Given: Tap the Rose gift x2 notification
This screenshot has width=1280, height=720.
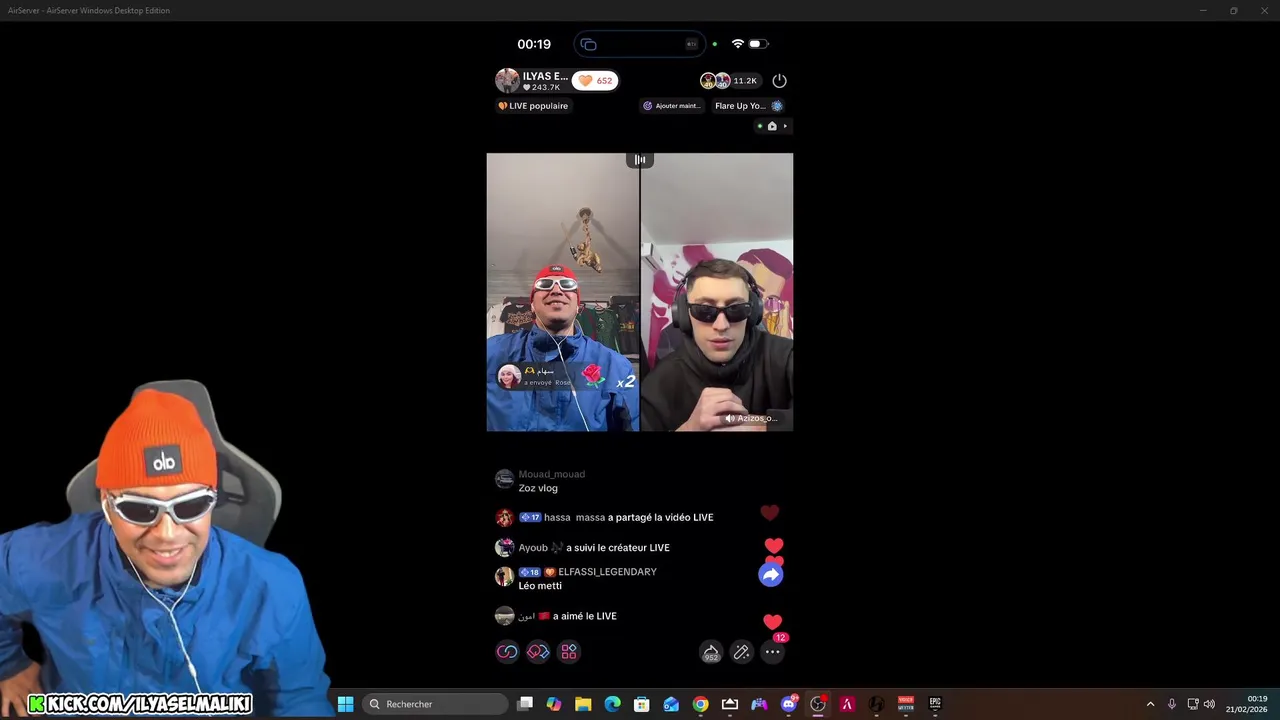Looking at the screenshot, I should (x=566, y=377).
